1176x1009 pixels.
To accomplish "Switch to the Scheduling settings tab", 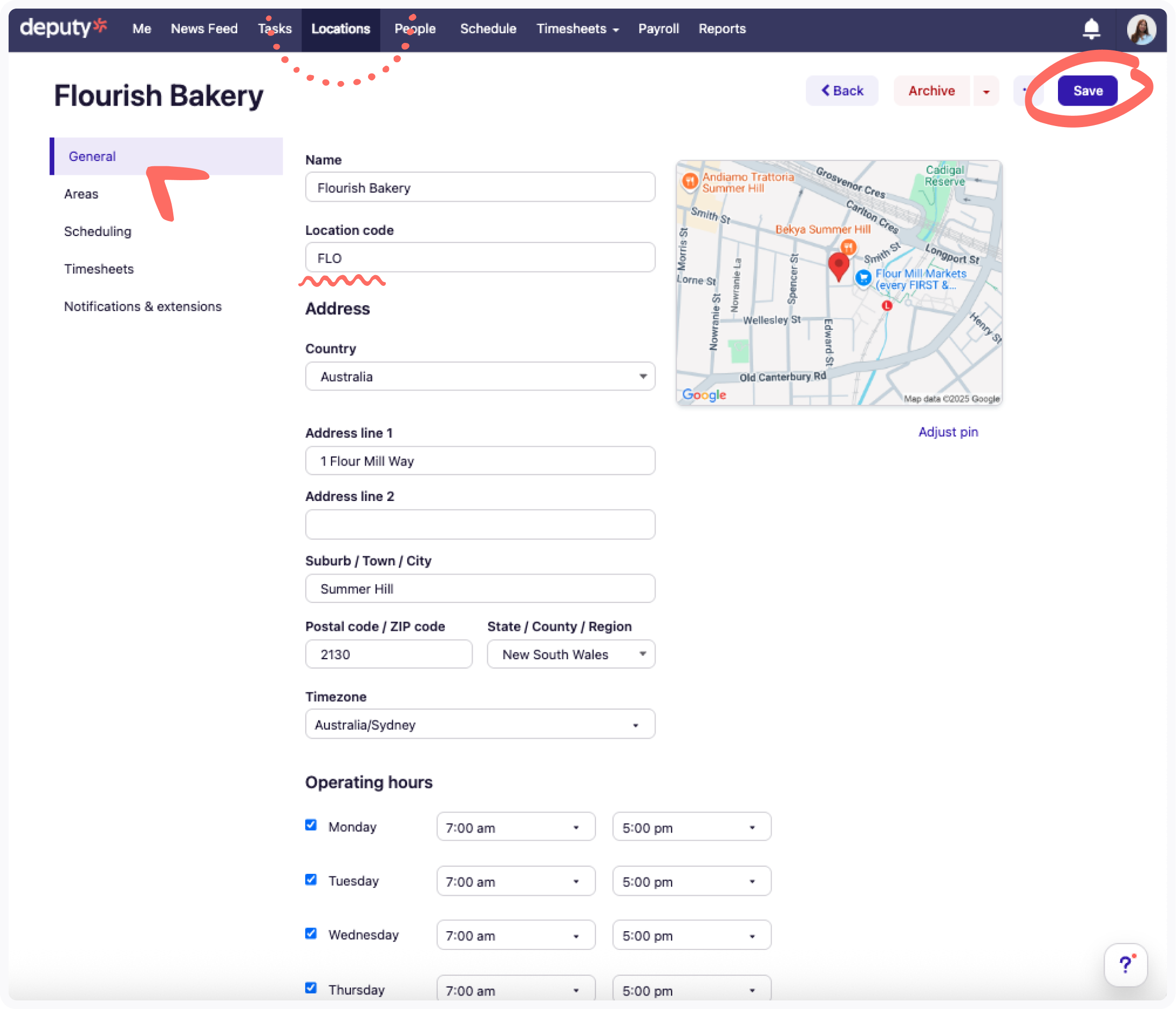I will click(x=98, y=232).
